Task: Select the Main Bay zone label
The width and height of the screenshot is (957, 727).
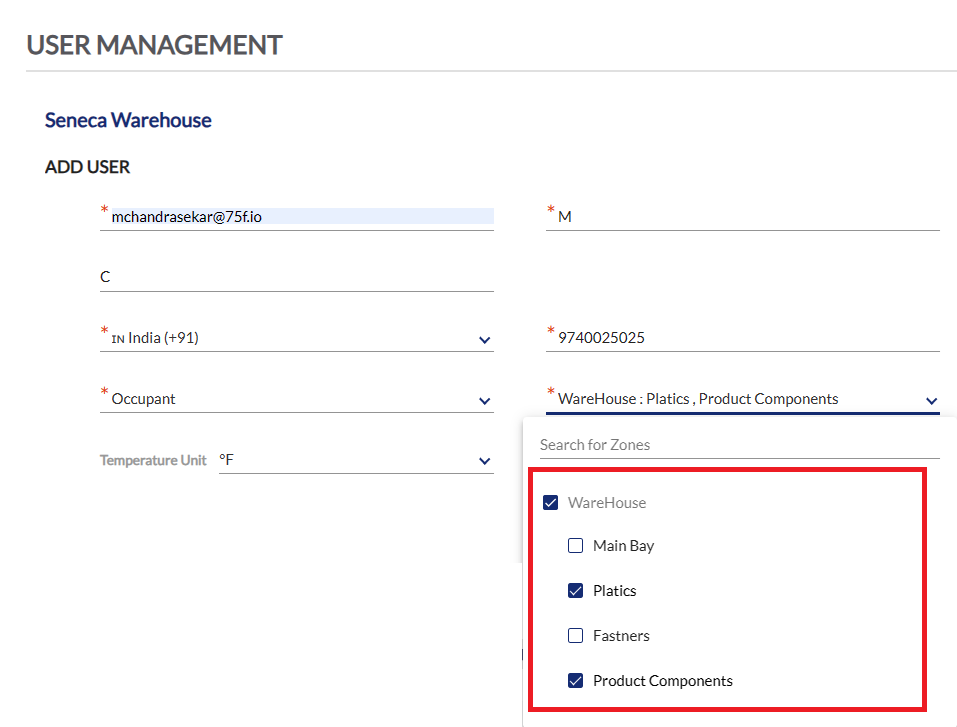Action: pos(623,546)
